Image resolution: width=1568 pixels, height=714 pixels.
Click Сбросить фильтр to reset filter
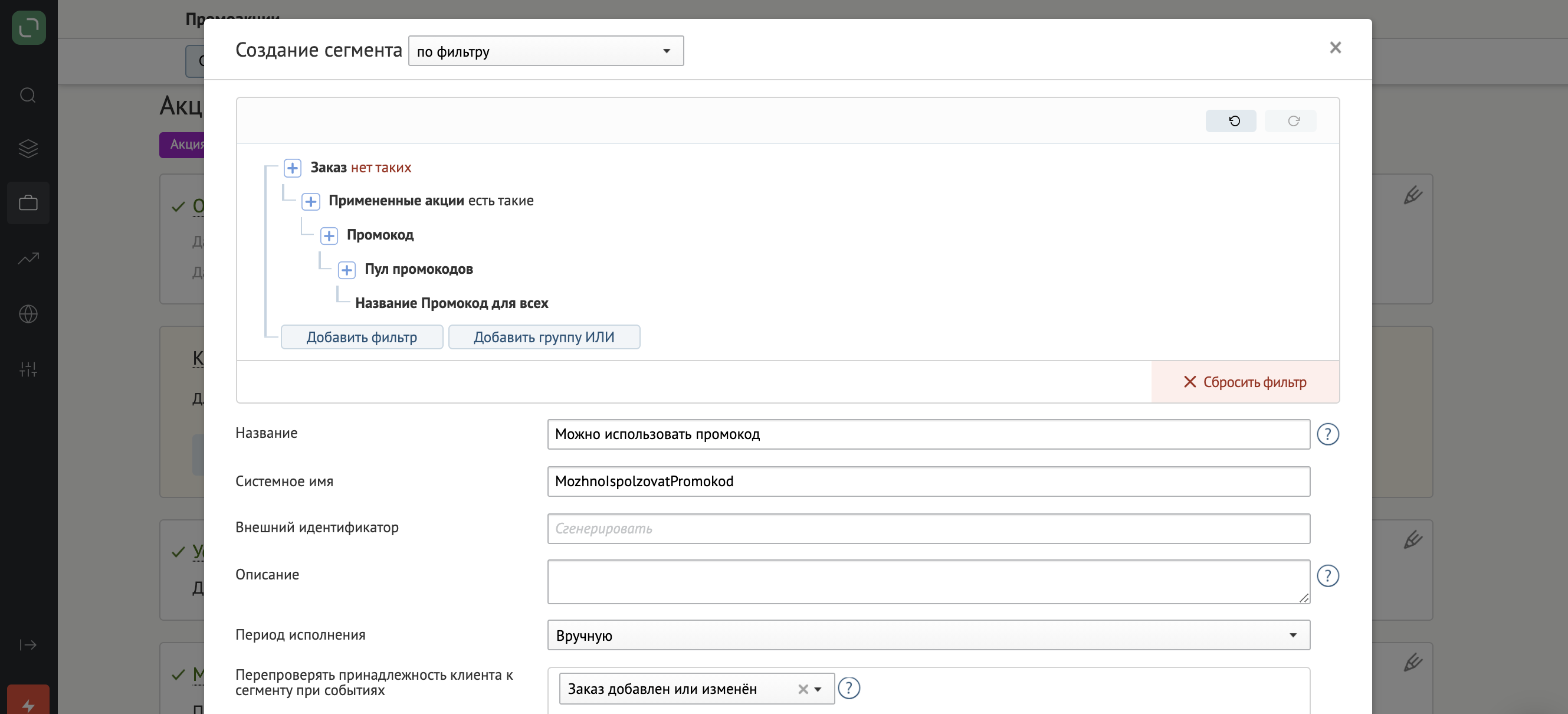pos(1245,382)
